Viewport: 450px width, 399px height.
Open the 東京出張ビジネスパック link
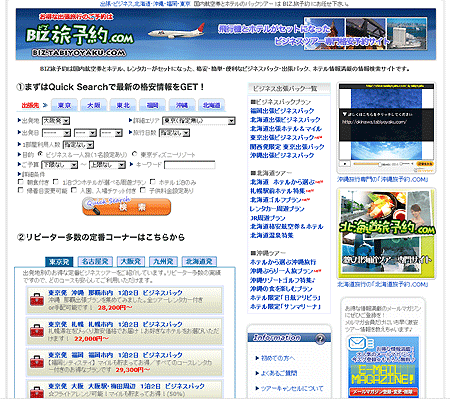[x=282, y=138]
